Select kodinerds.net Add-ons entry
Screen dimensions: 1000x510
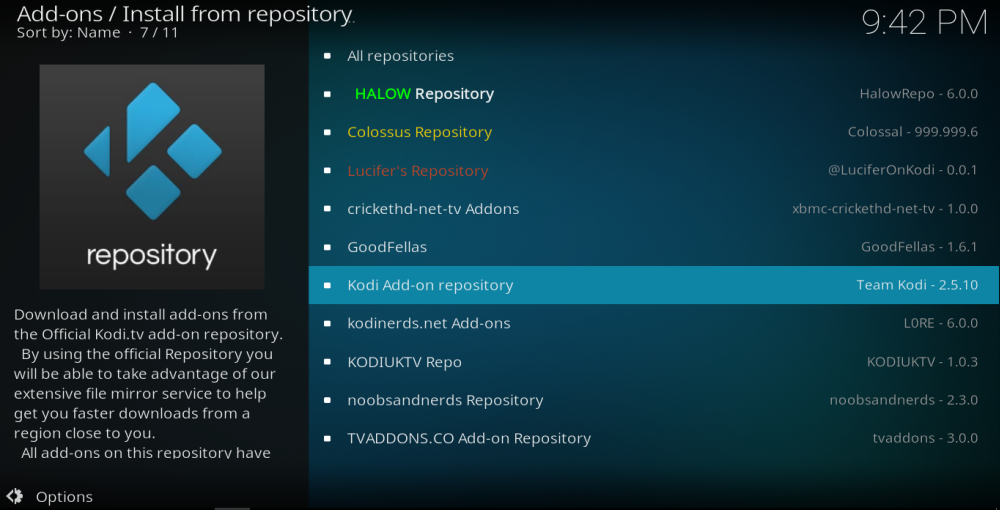point(428,323)
